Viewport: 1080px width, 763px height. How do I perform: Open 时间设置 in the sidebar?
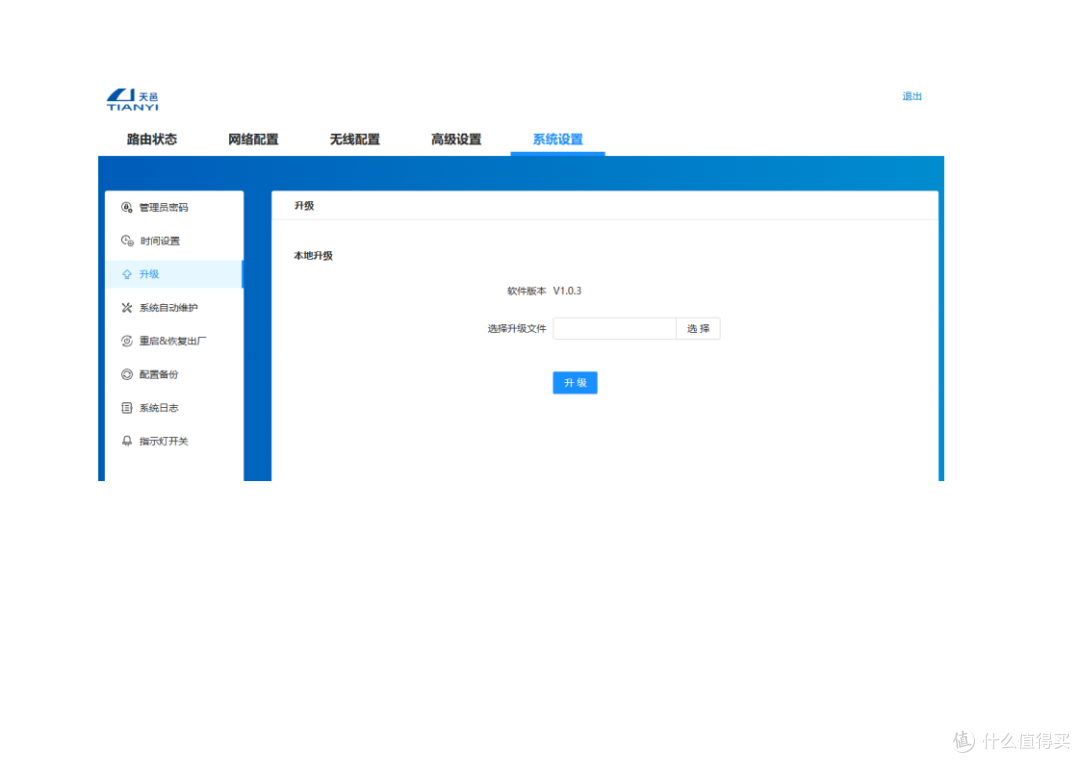coord(174,240)
